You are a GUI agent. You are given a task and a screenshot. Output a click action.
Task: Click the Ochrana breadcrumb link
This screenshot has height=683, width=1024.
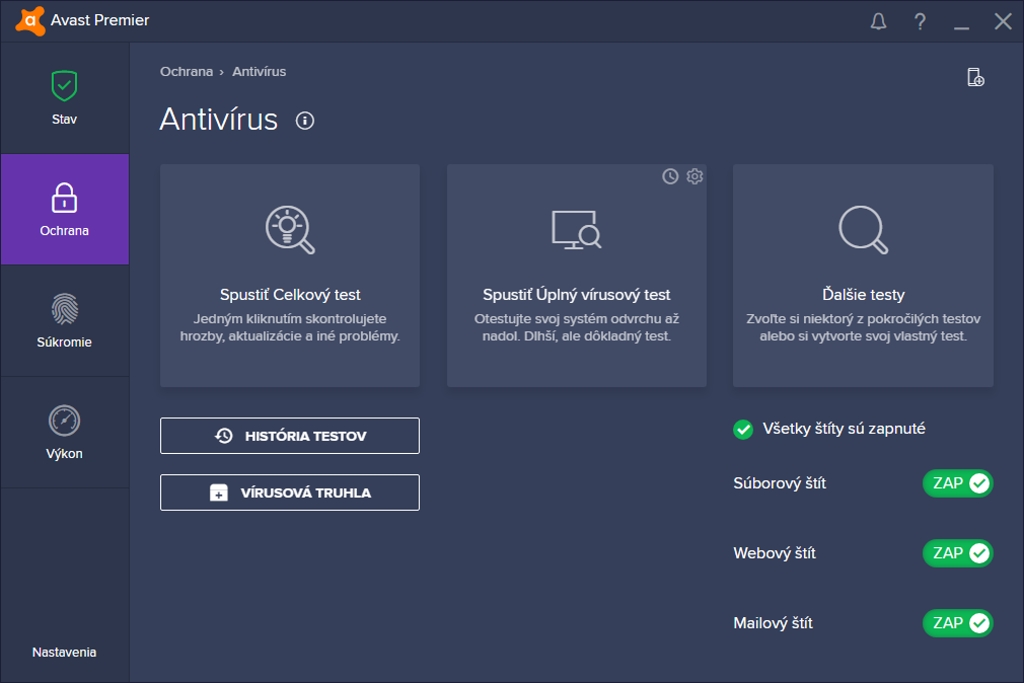pyautogui.click(x=186, y=72)
